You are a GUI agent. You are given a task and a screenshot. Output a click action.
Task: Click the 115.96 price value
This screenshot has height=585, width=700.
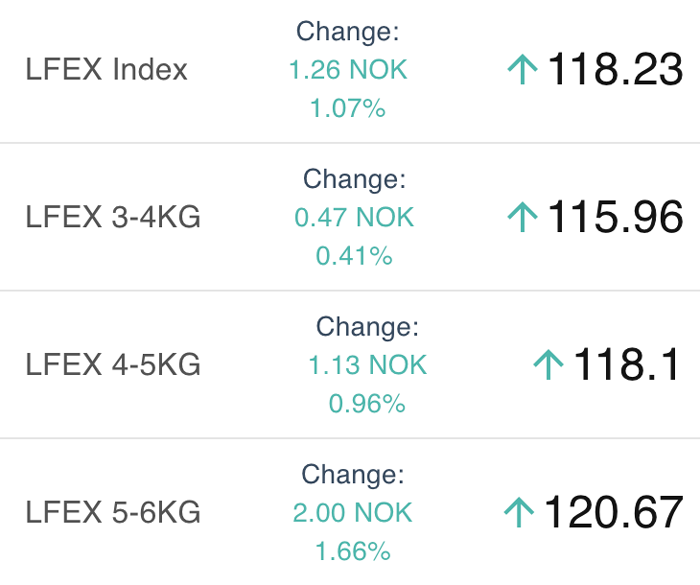(x=615, y=217)
